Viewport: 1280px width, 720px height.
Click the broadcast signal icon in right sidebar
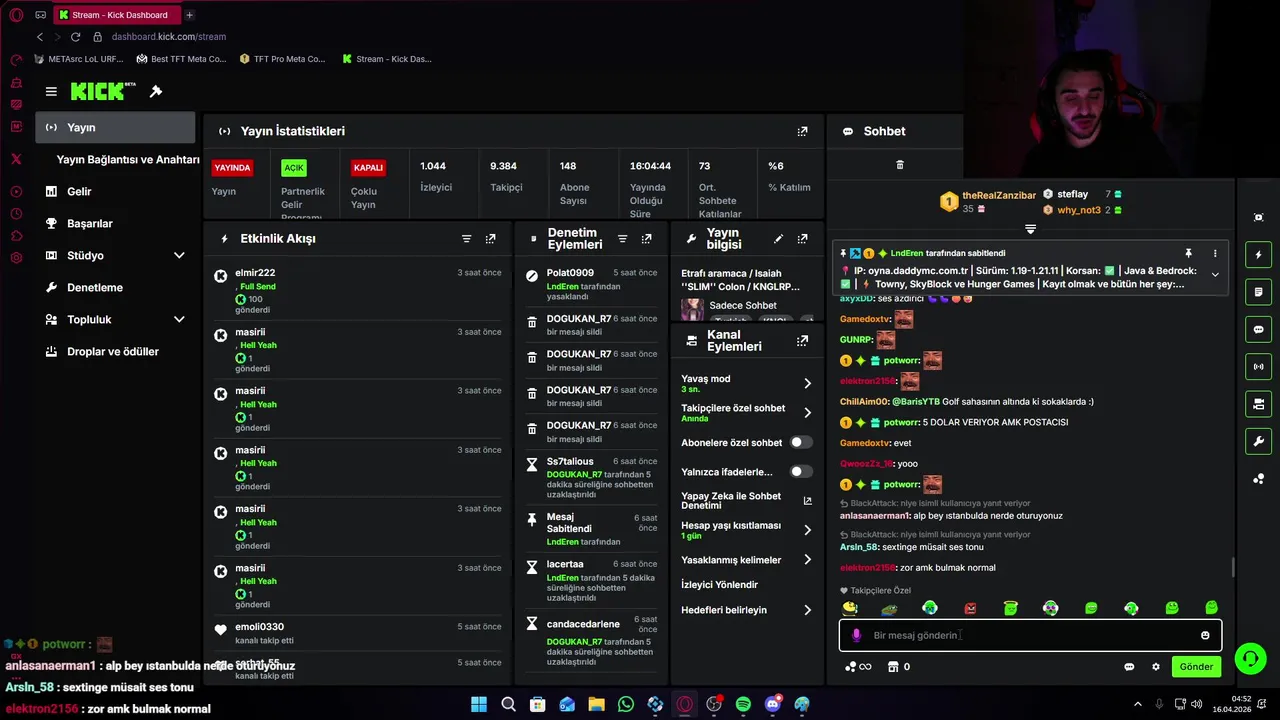coord(1258,367)
